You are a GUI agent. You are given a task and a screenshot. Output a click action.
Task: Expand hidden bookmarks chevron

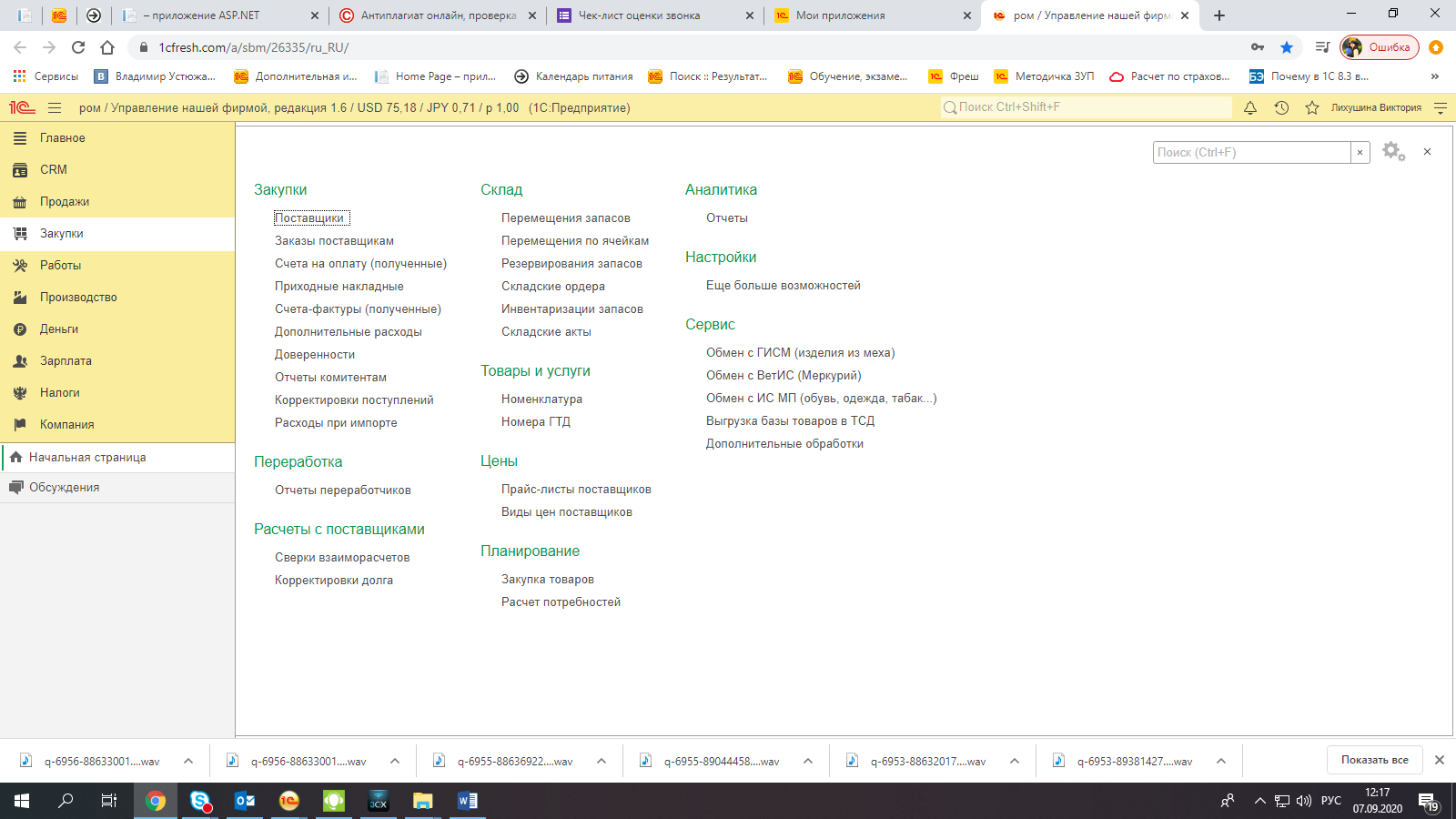[x=1435, y=76]
